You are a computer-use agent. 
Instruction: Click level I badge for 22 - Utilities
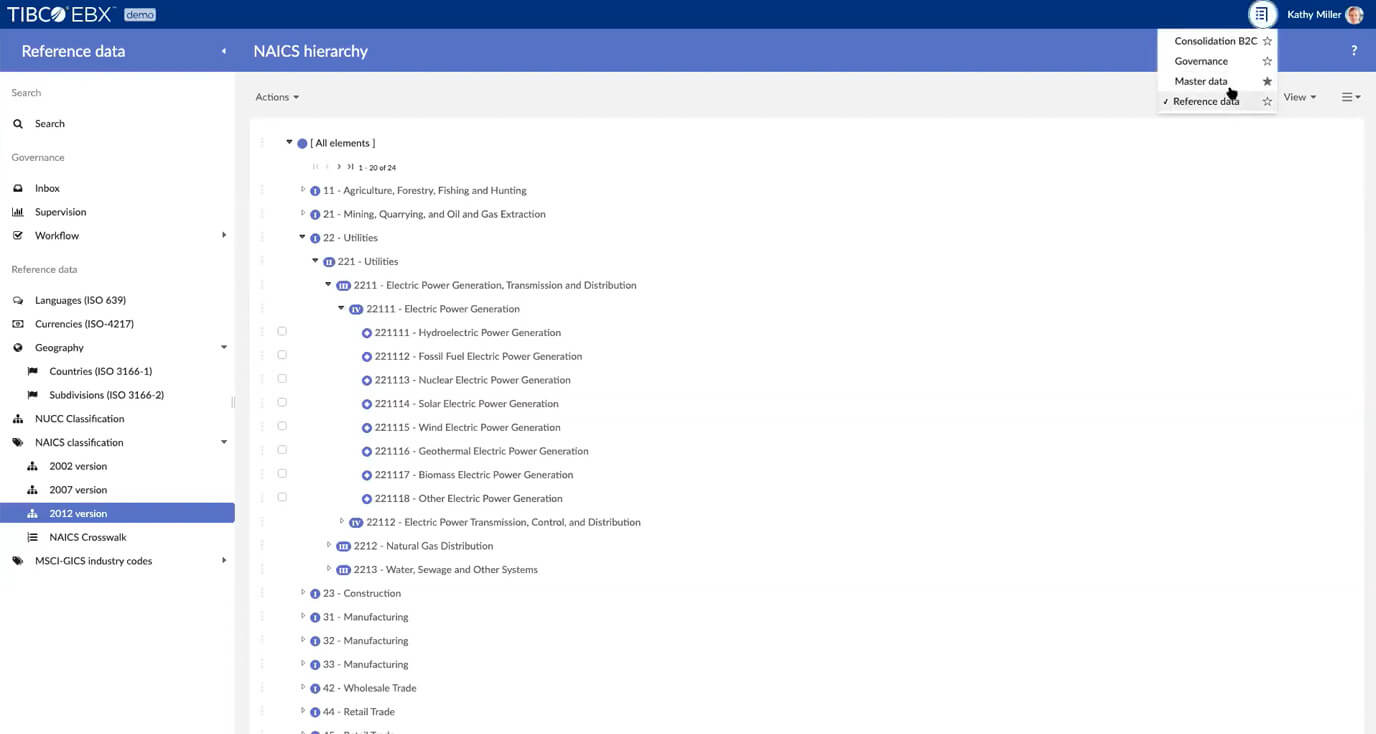[315, 238]
